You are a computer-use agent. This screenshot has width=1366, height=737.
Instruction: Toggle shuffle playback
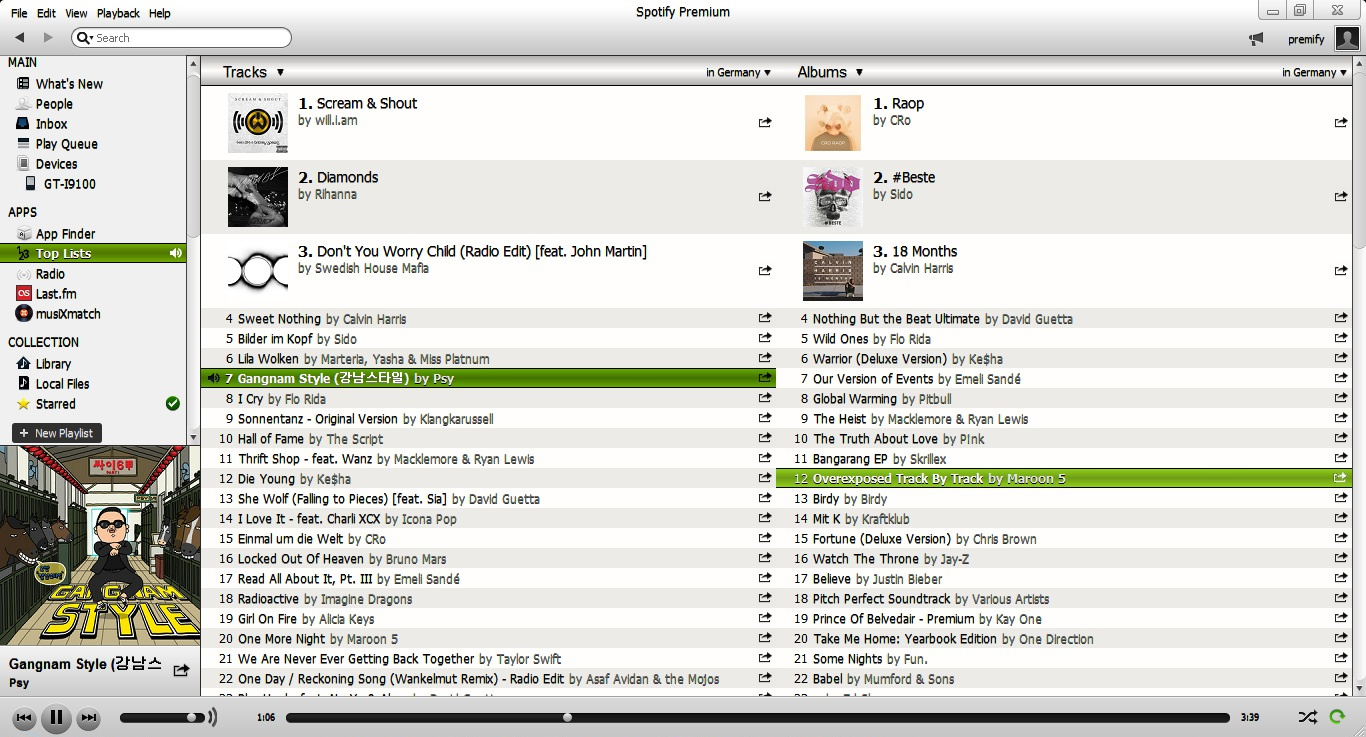[1307, 717]
